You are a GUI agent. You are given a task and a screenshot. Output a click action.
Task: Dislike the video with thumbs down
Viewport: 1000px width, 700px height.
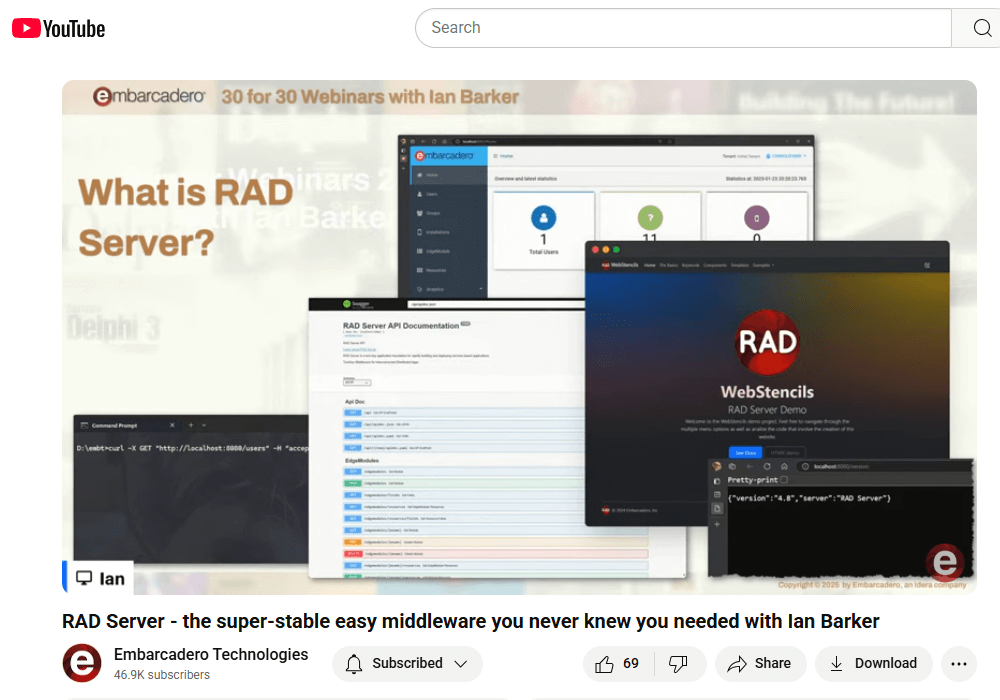coord(678,664)
